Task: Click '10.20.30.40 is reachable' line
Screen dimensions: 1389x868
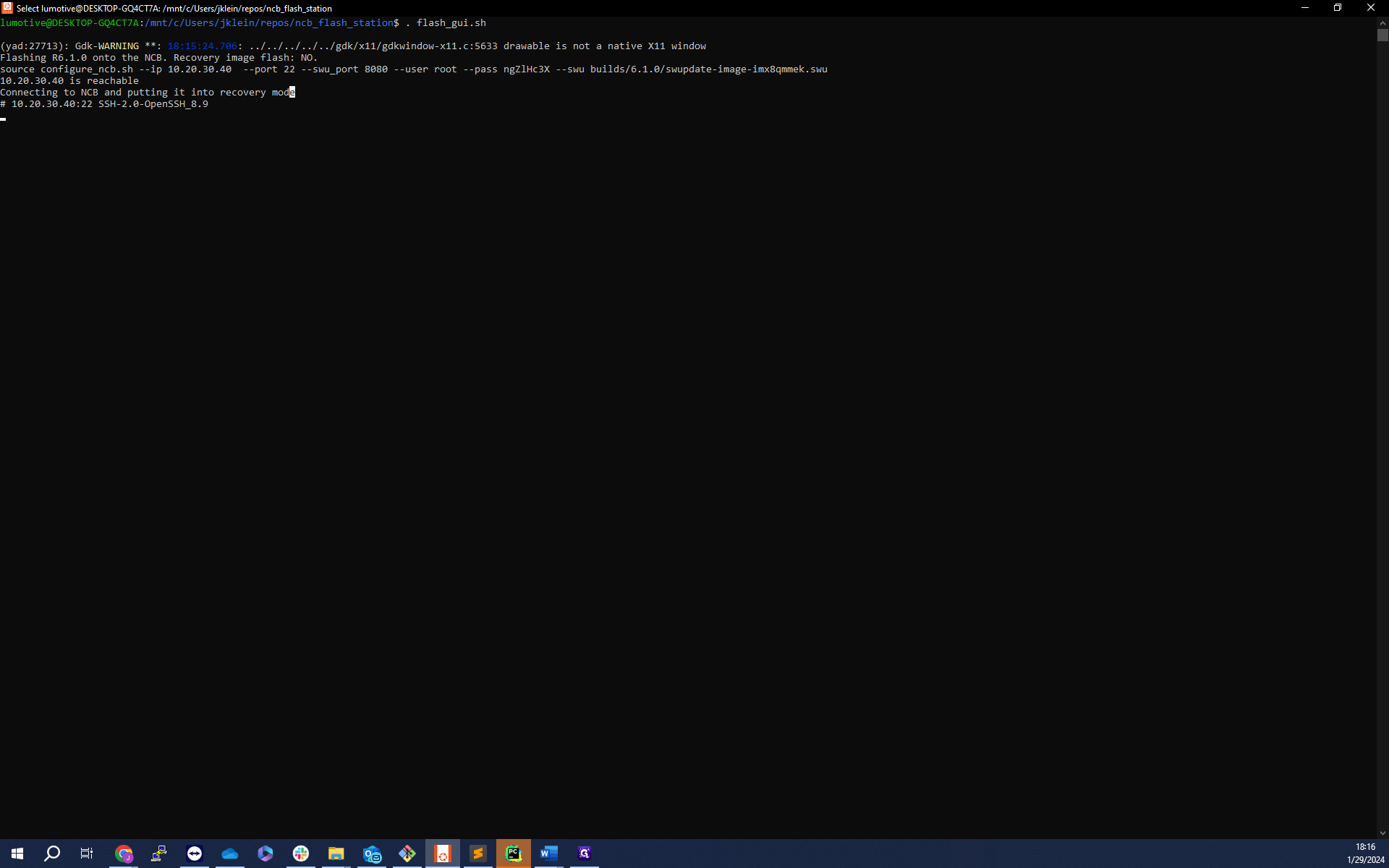Action: click(x=69, y=81)
